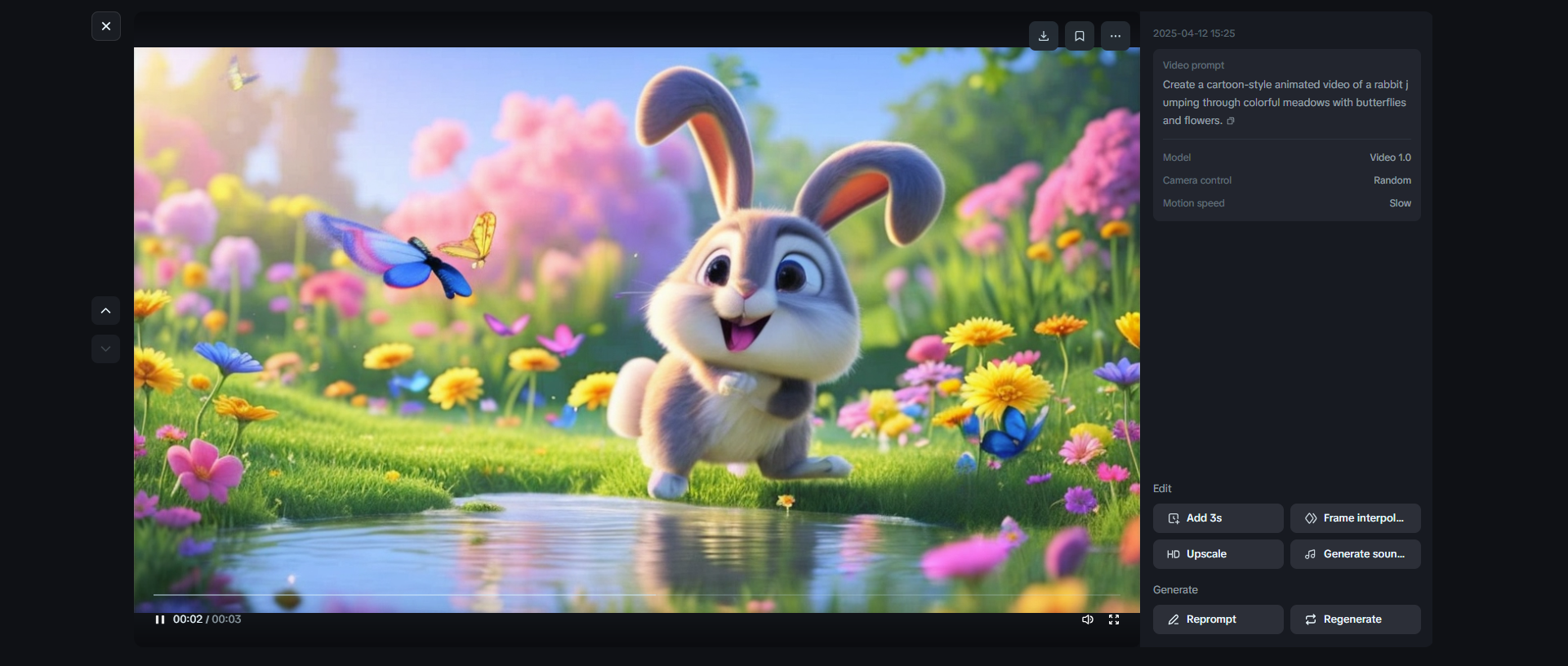Screen dimensions: 1568x666
Task: Click the Reprompt button
Action: tap(1218, 619)
